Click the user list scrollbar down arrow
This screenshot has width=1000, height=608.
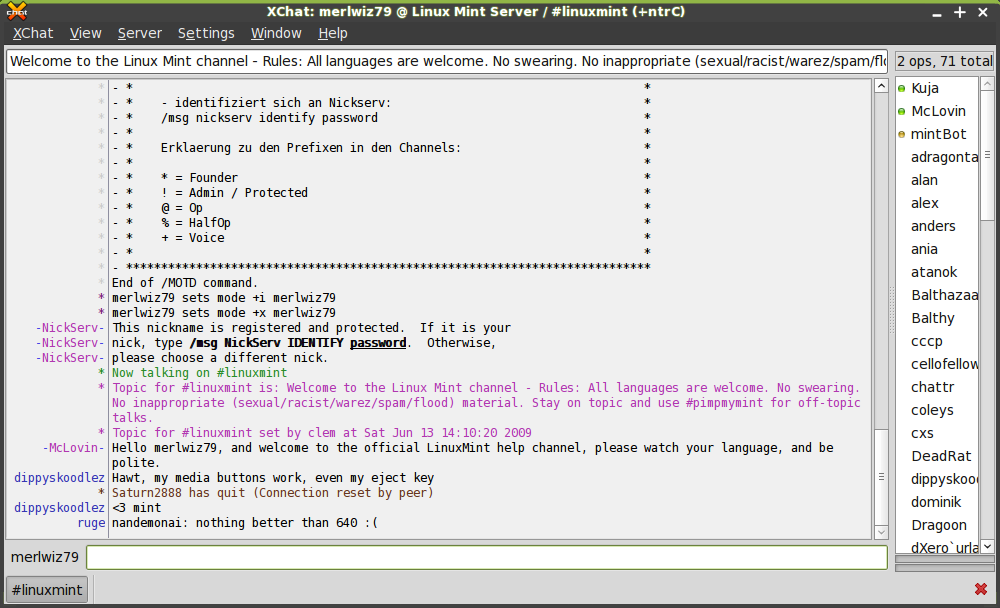pos(987,546)
